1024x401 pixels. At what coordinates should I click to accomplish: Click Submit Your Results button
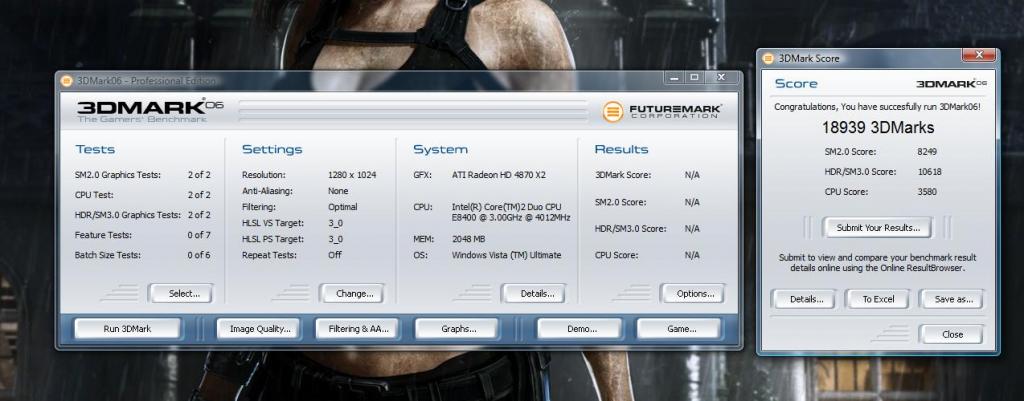click(x=878, y=227)
